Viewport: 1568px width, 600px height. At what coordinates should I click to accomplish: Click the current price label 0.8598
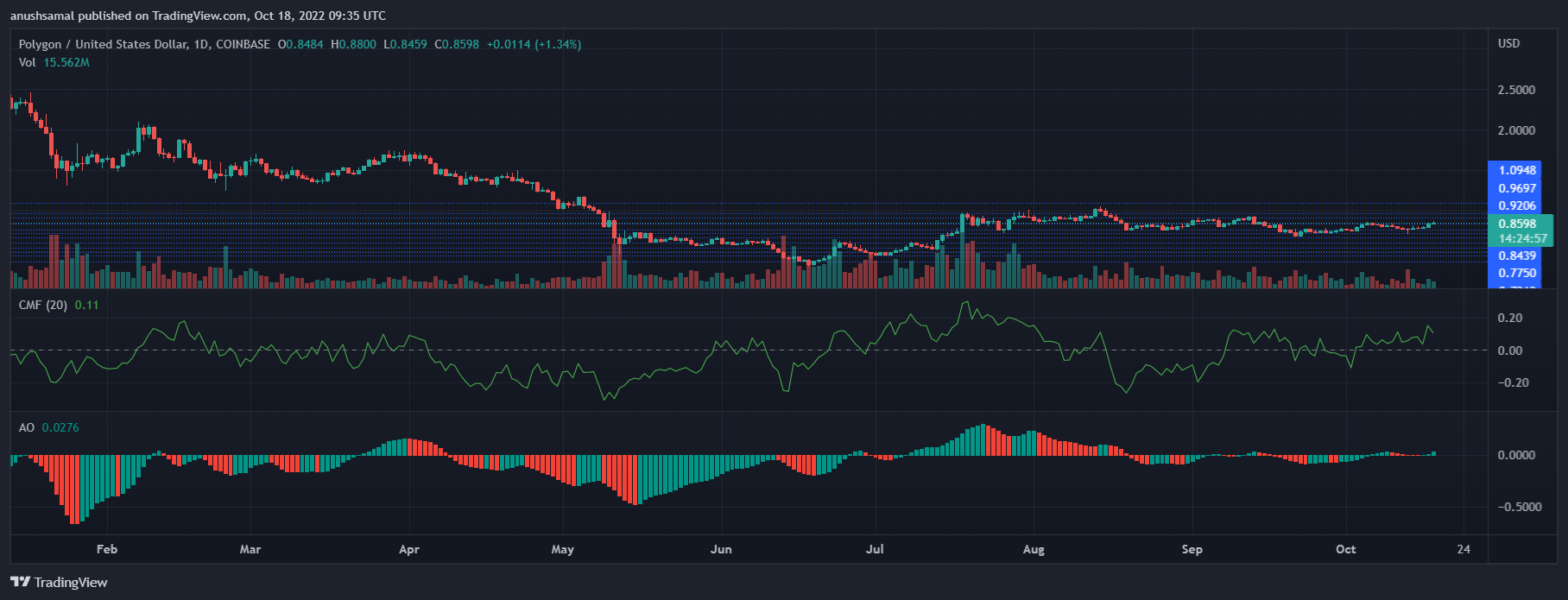(x=1517, y=224)
